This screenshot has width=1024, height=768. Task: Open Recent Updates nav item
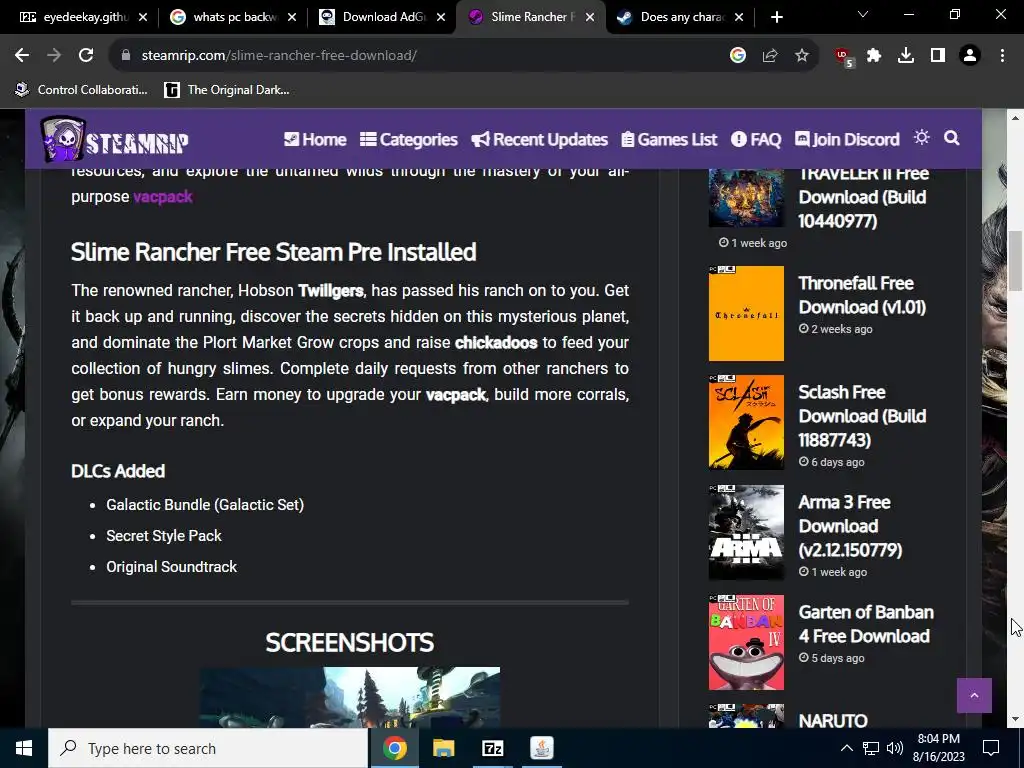[539, 139]
